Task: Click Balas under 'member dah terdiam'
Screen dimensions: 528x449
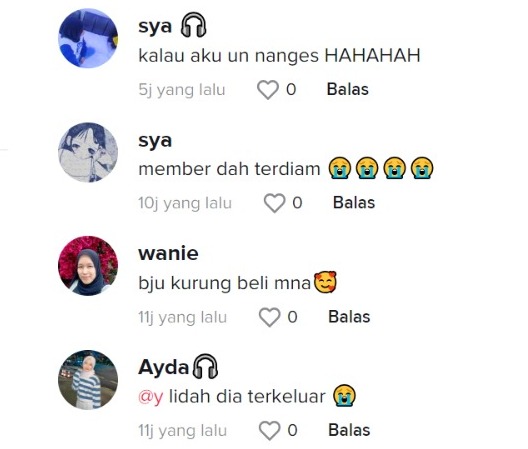Action: click(354, 203)
